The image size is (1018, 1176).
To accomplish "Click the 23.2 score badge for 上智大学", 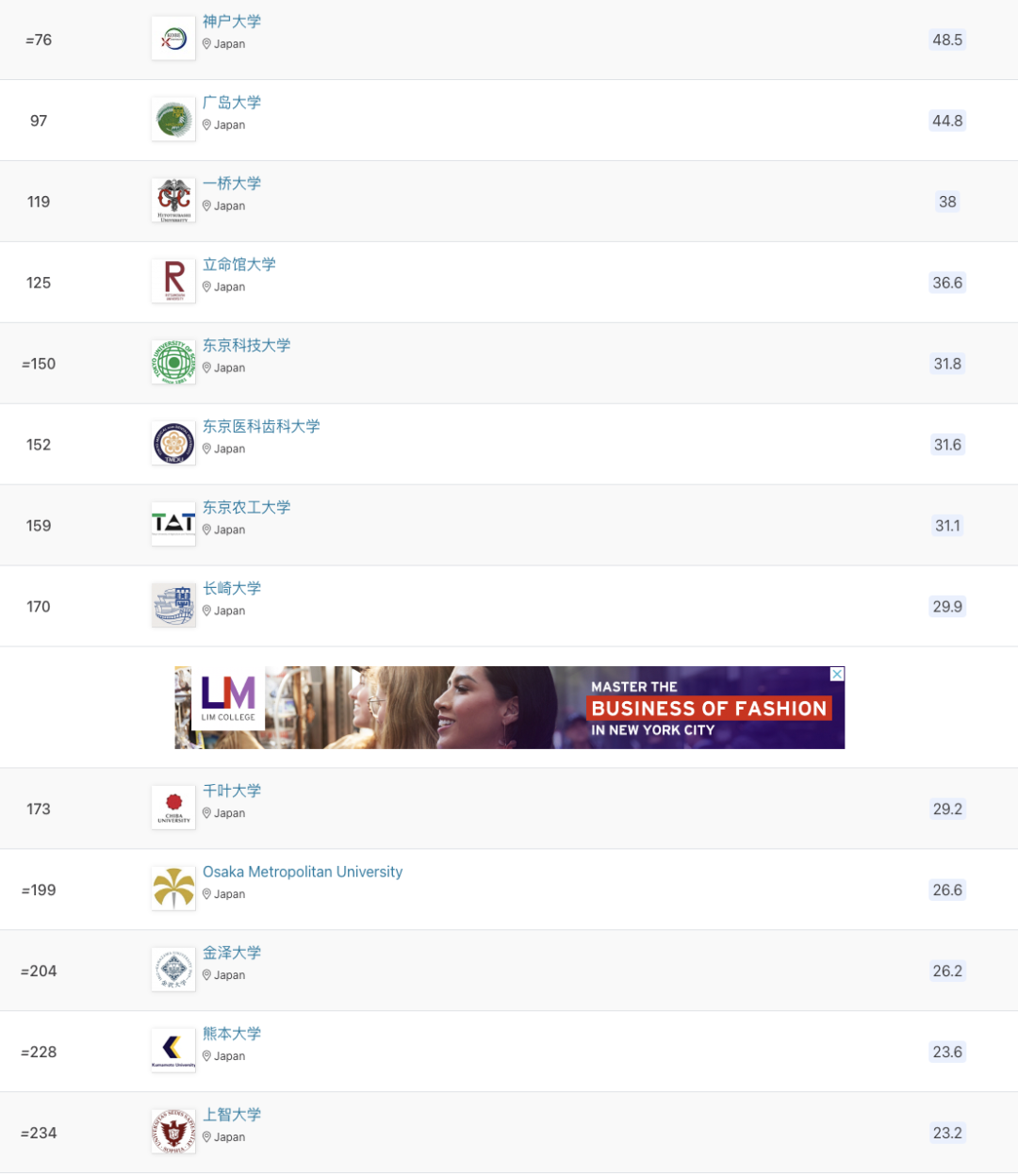I will tap(947, 1133).
